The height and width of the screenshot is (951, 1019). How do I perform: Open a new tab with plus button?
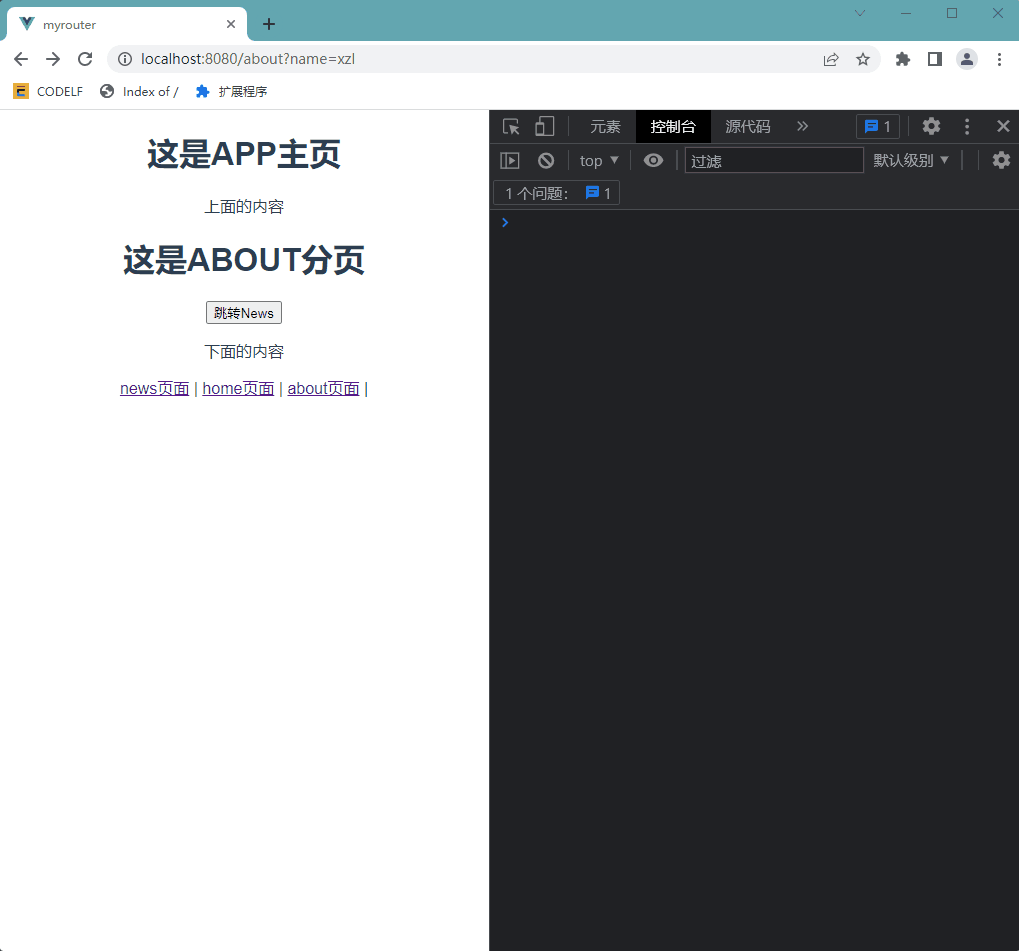pyautogui.click(x=268, y=25)
